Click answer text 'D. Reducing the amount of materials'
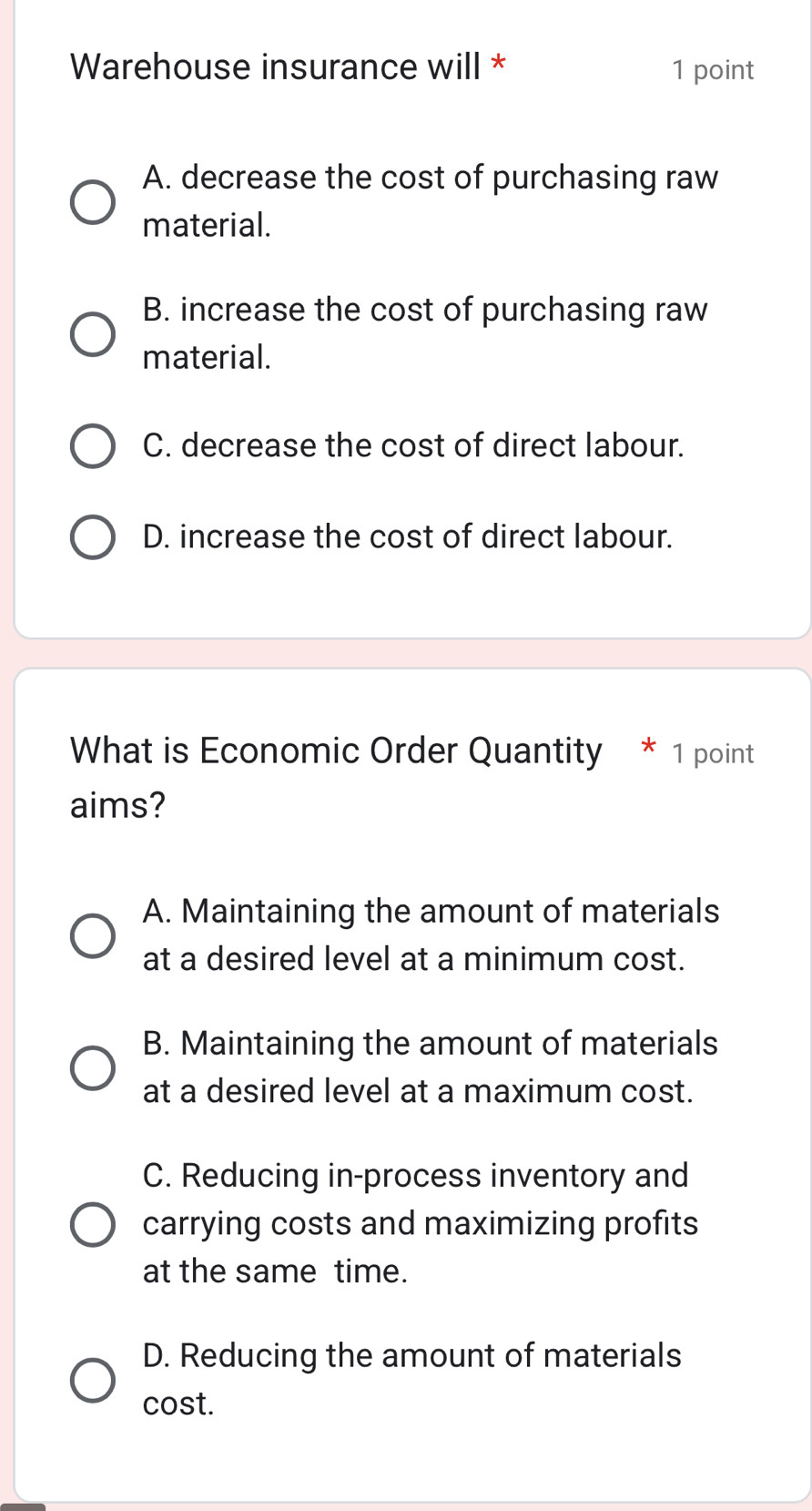Screen dimensions: 812x1511 coord(411,1355)
